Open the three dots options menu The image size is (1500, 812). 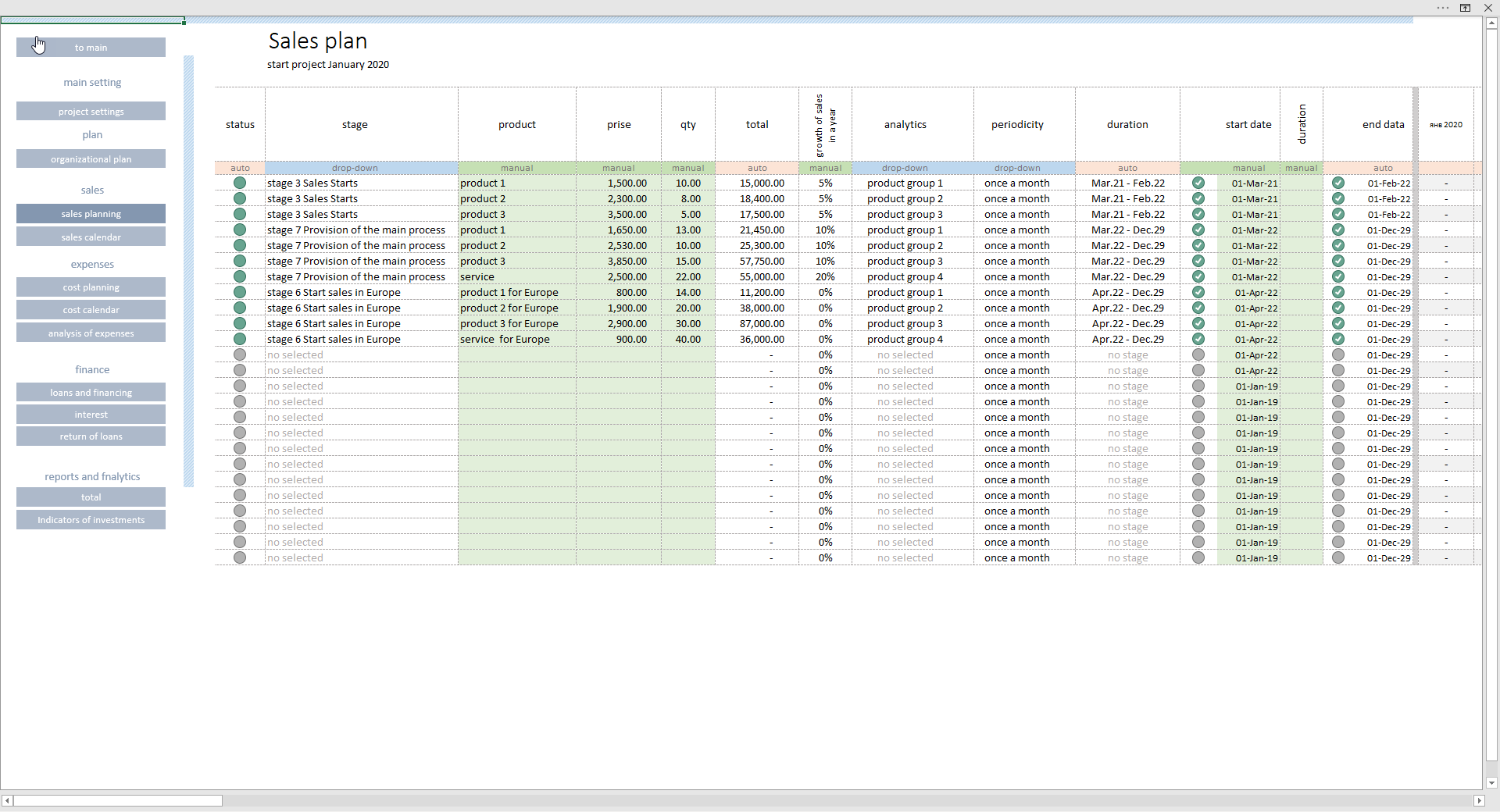(1443, 8)
